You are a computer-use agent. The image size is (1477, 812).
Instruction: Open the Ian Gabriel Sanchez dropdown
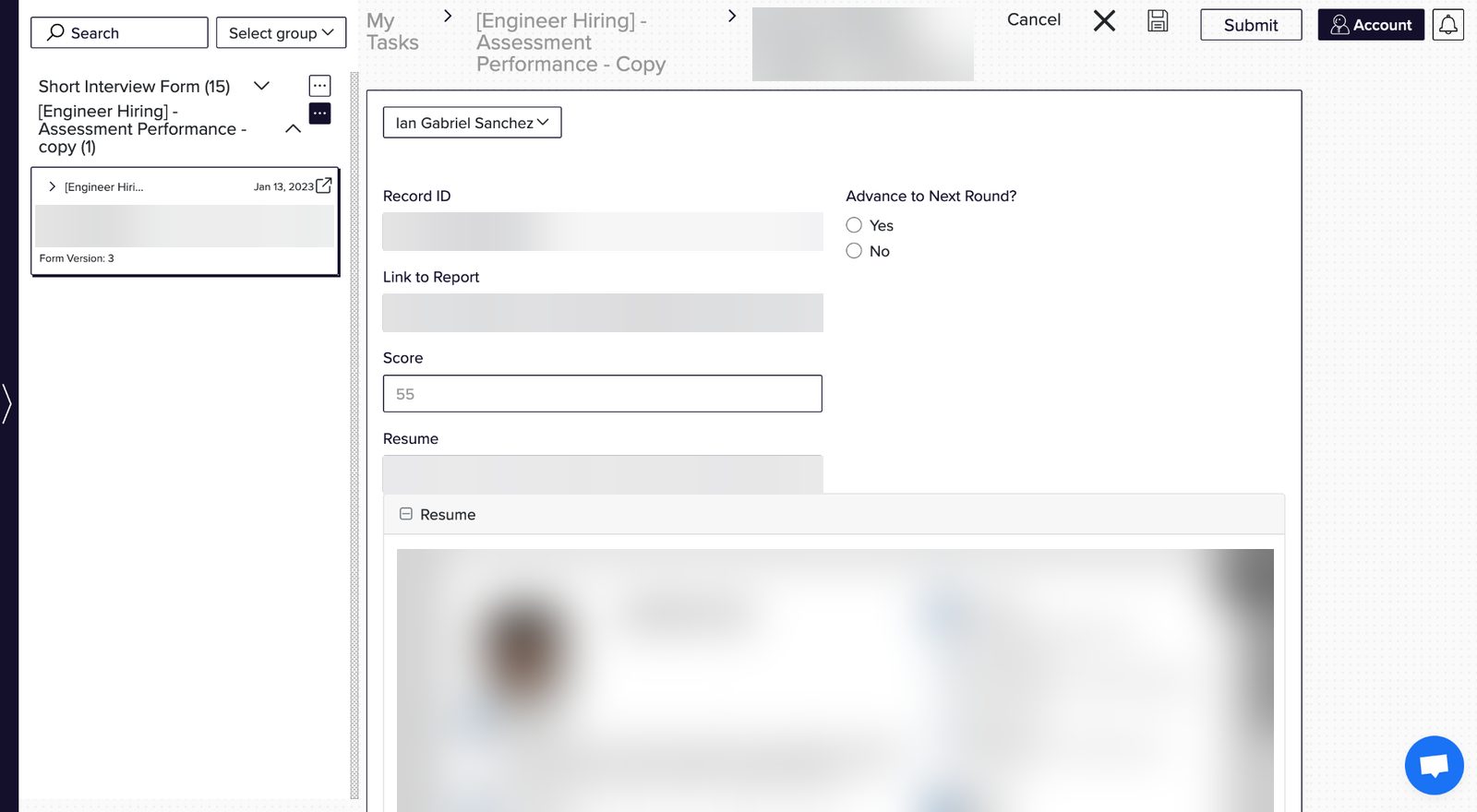(x=472, y=123)
